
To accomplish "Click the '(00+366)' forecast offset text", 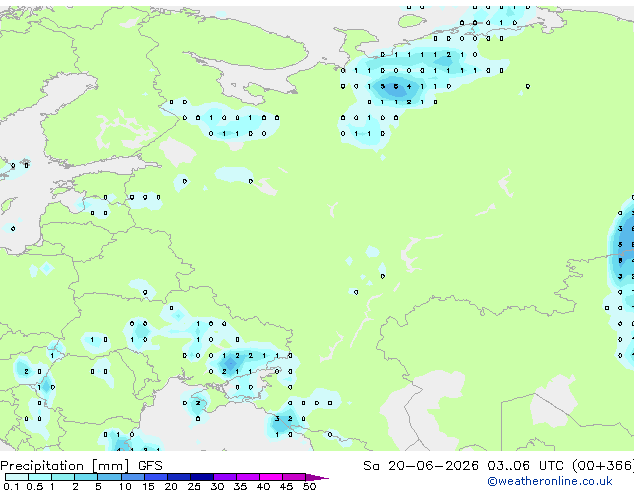I will pyautogui.click(x=603, y=466).
